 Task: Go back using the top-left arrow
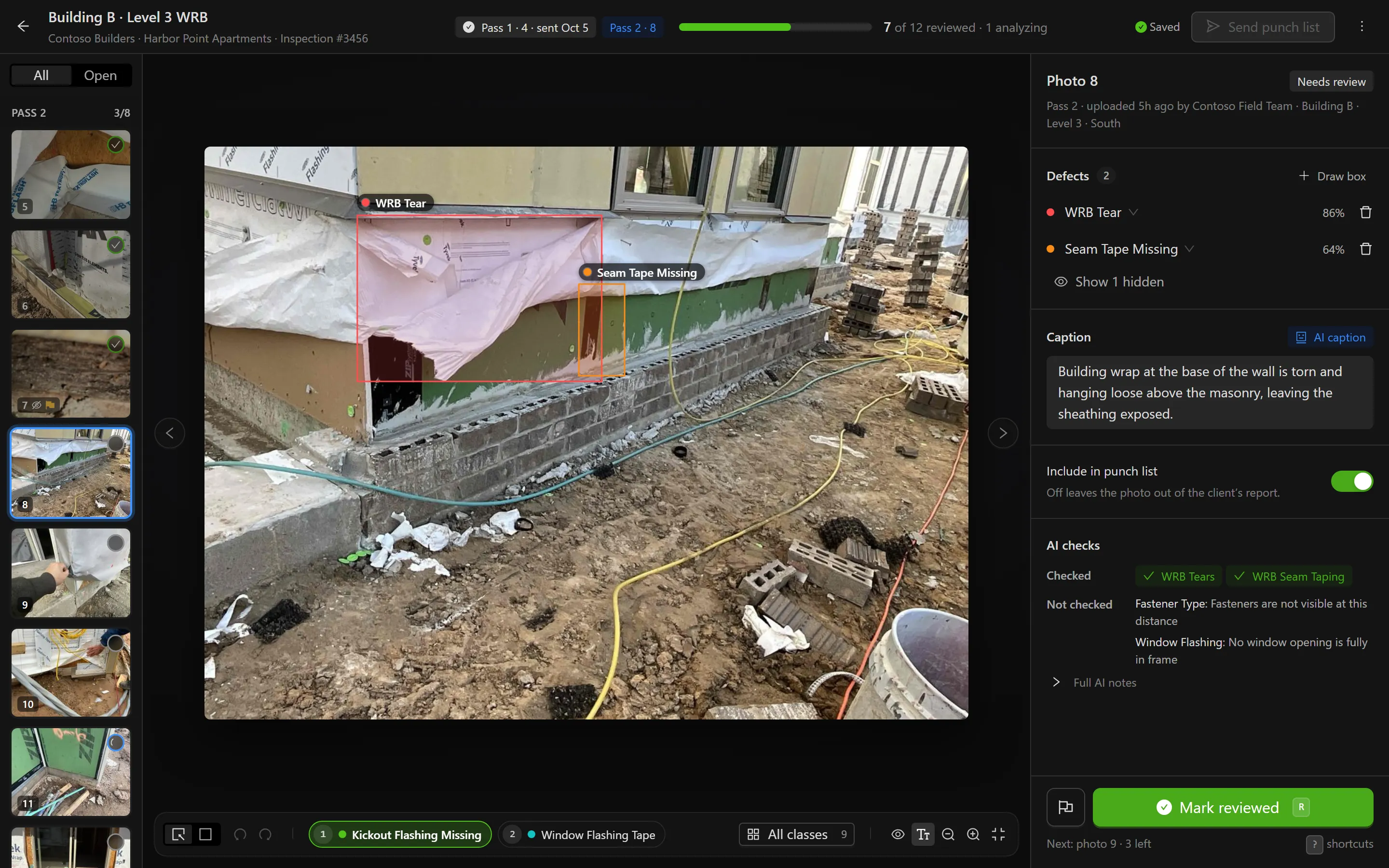tap(23, 27)
